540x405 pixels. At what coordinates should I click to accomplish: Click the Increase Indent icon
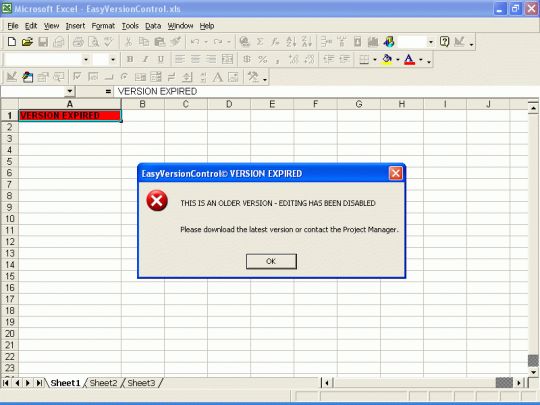344,59
